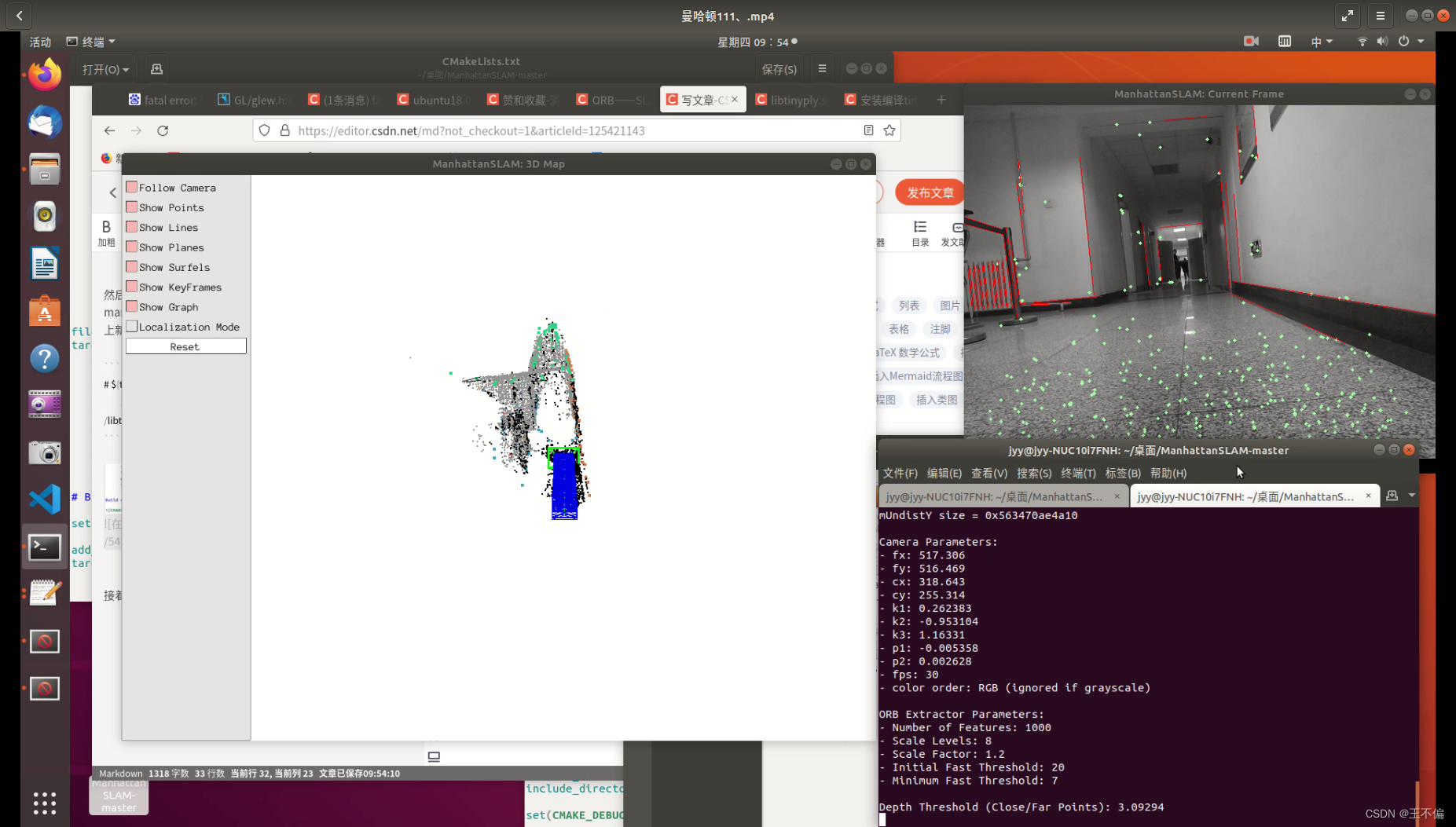Open Thunderbird mail from the dock
This screenshot has width=1456, height=827.
pyautogui.click(x=45, y=123)
